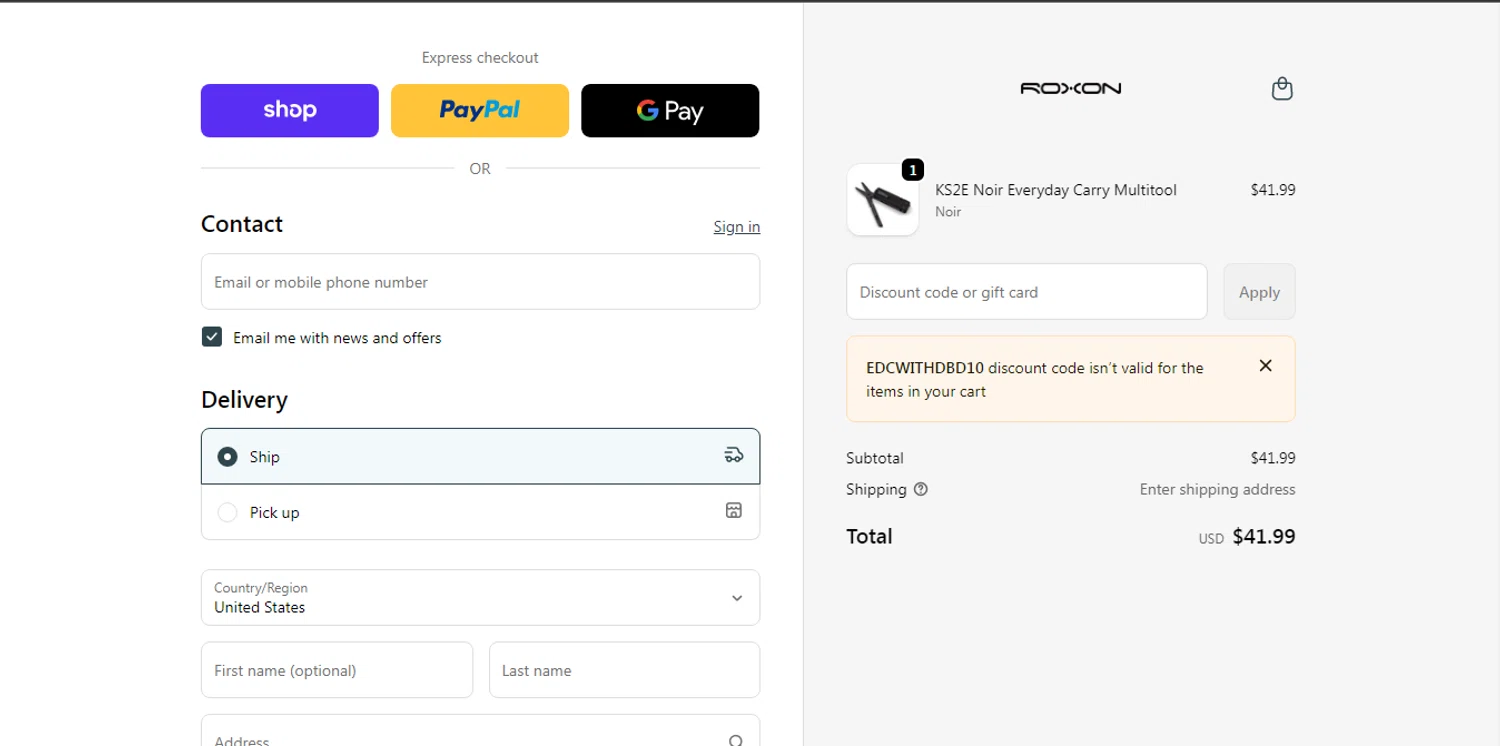
Task: Open the shopping bag cart icon
Action: tap(1282, 89)
